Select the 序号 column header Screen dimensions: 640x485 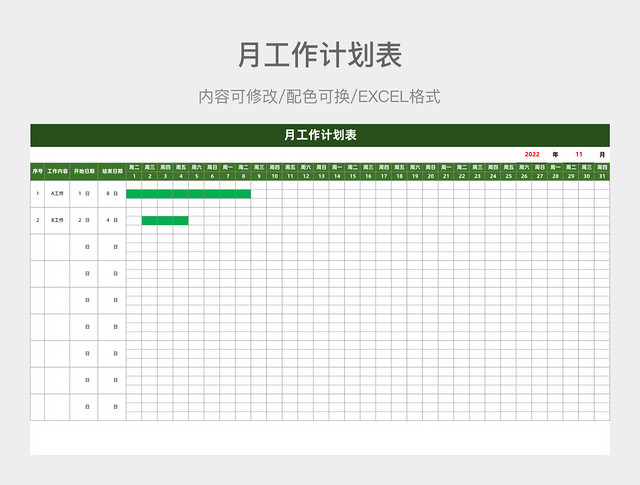38,171
